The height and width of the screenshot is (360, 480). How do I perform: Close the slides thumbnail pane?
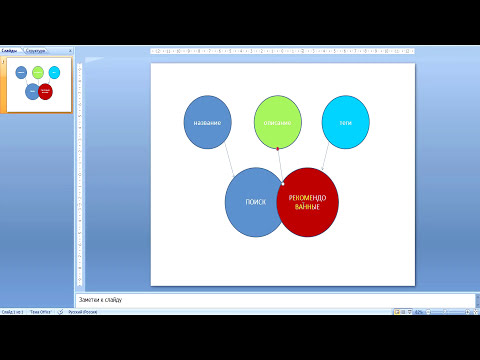(x=70, y=51)
